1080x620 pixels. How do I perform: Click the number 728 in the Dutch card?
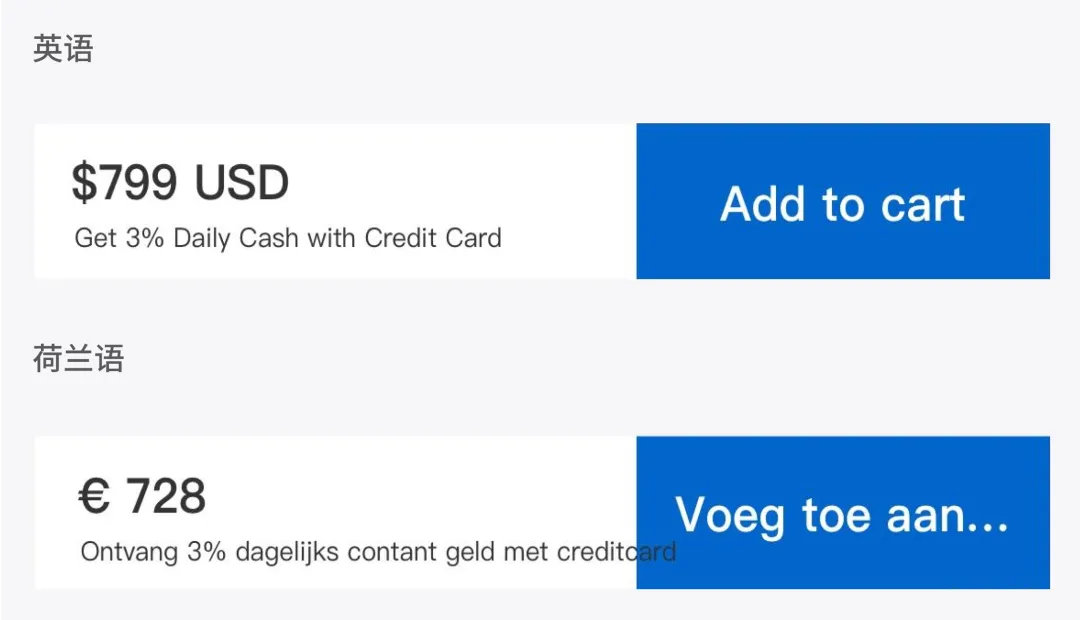point(166,496)
